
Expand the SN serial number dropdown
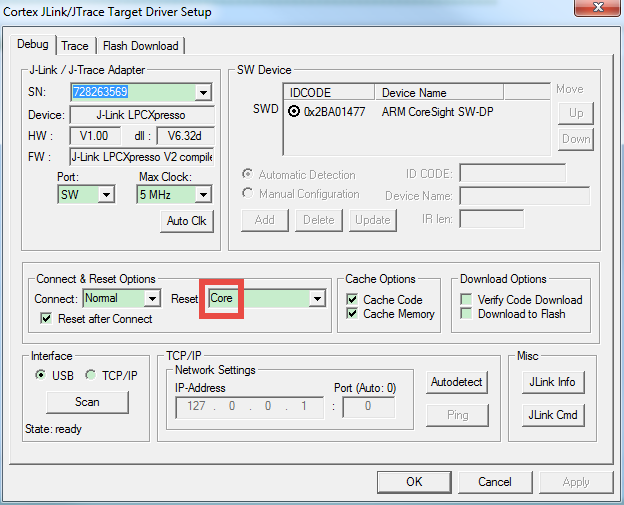pos(203,92)
